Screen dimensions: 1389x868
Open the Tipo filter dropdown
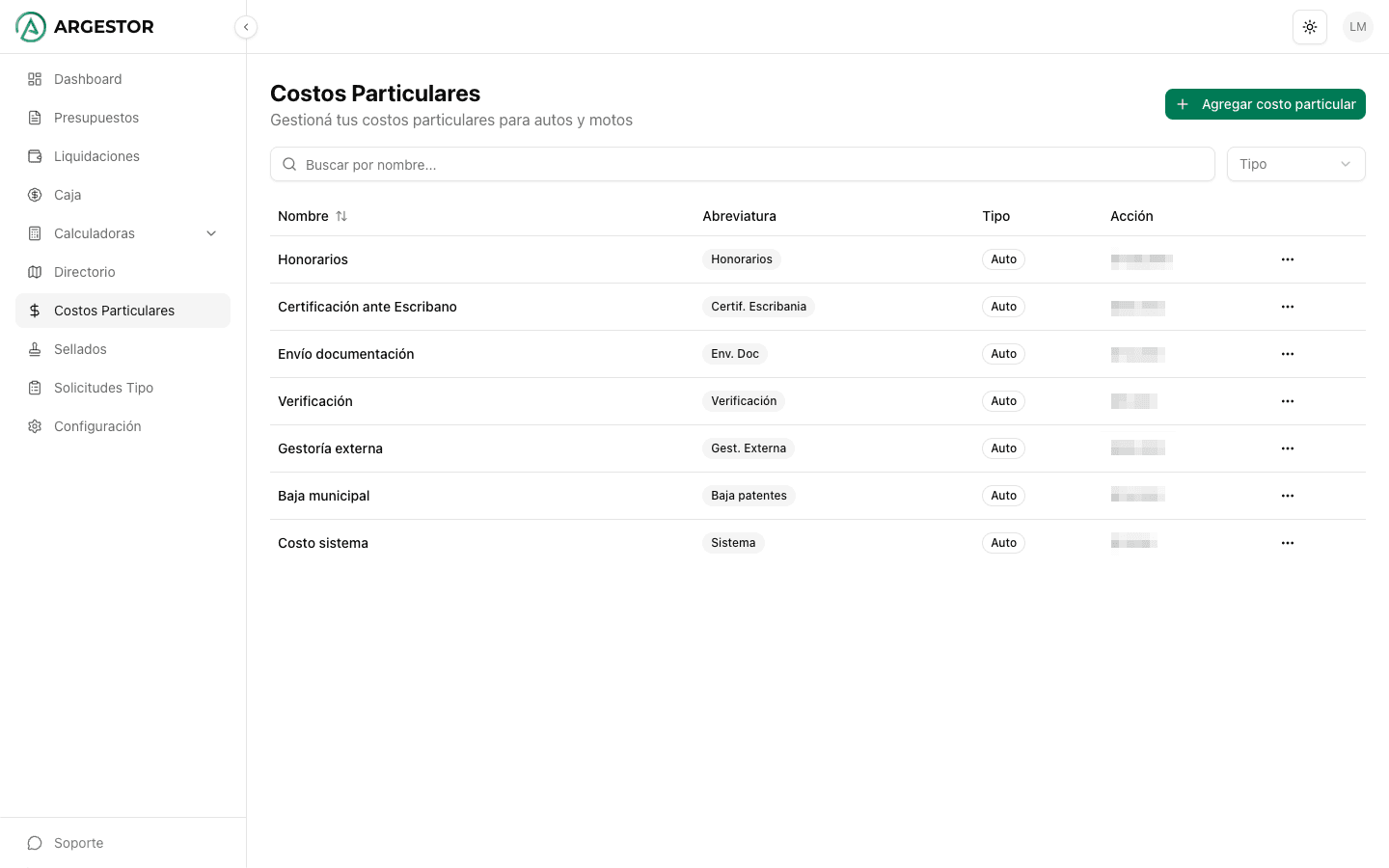(x=1295, y=164)
